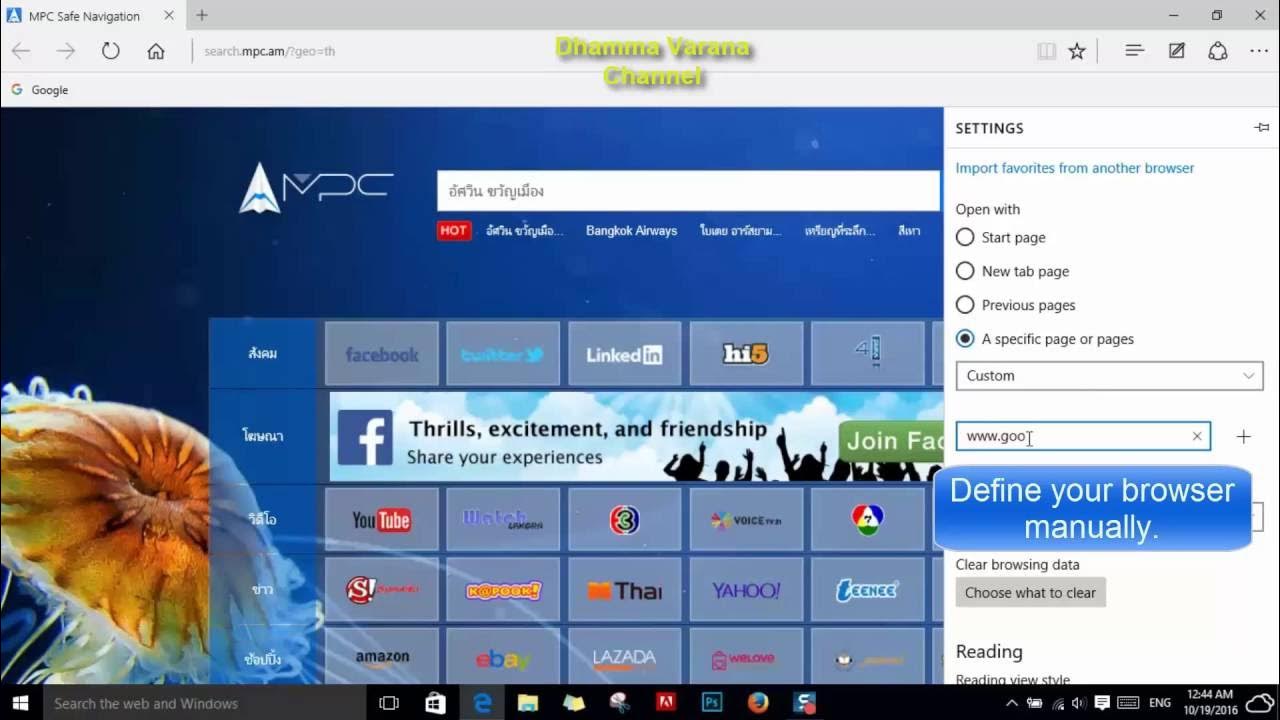Click the Facebook banner advertisement
The width and height of the screenshot is (1280, 720).
636,437
